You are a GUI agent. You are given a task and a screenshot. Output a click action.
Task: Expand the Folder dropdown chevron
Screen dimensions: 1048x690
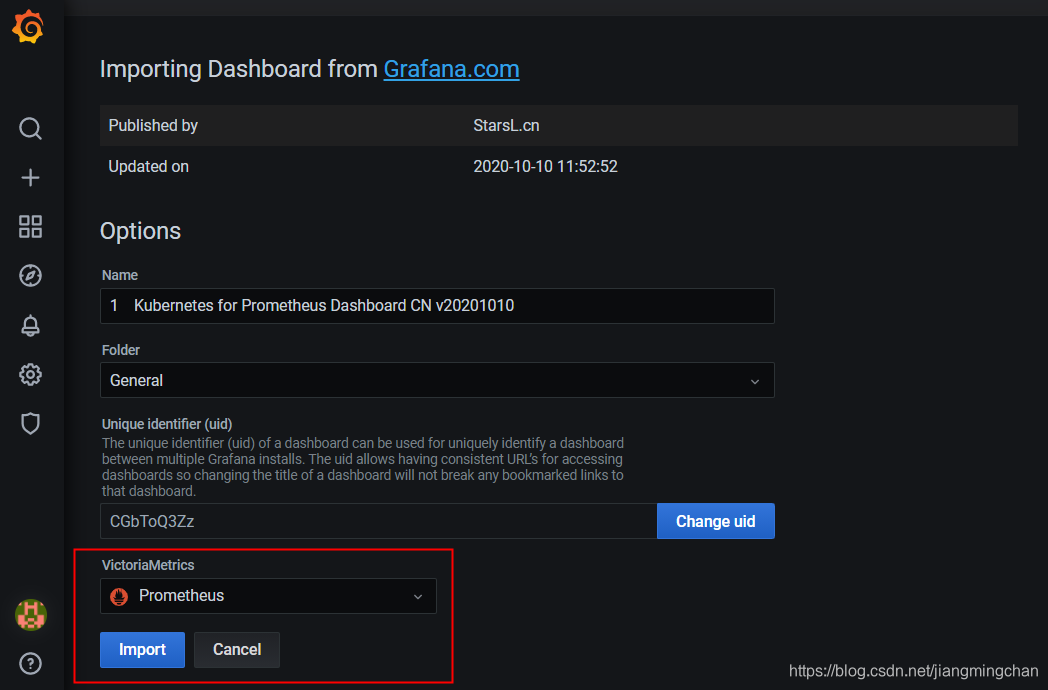click(755, 381)
